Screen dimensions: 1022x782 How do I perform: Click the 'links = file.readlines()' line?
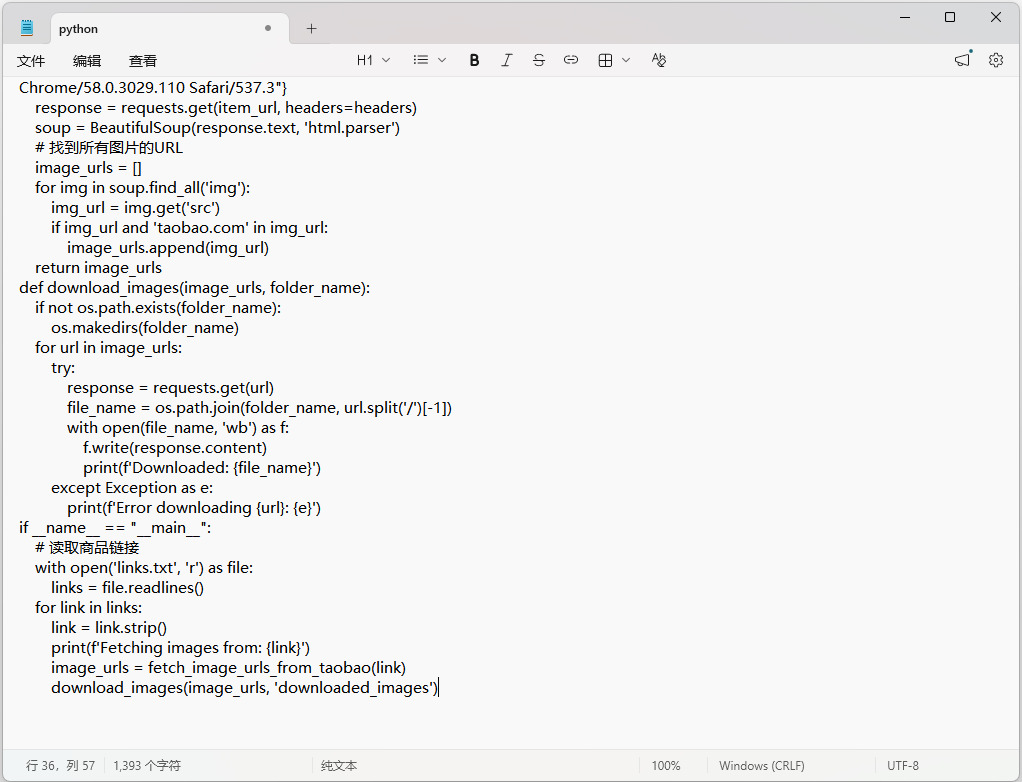(x=128, y=588)
